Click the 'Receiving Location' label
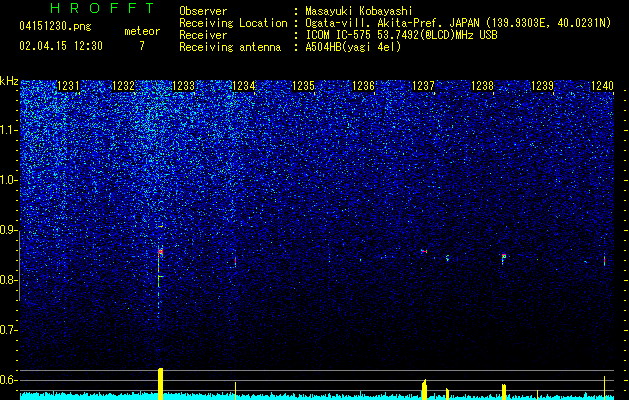The height and width of the screenshot is (400, 629). pyautogui.click(x=233, y=23)
